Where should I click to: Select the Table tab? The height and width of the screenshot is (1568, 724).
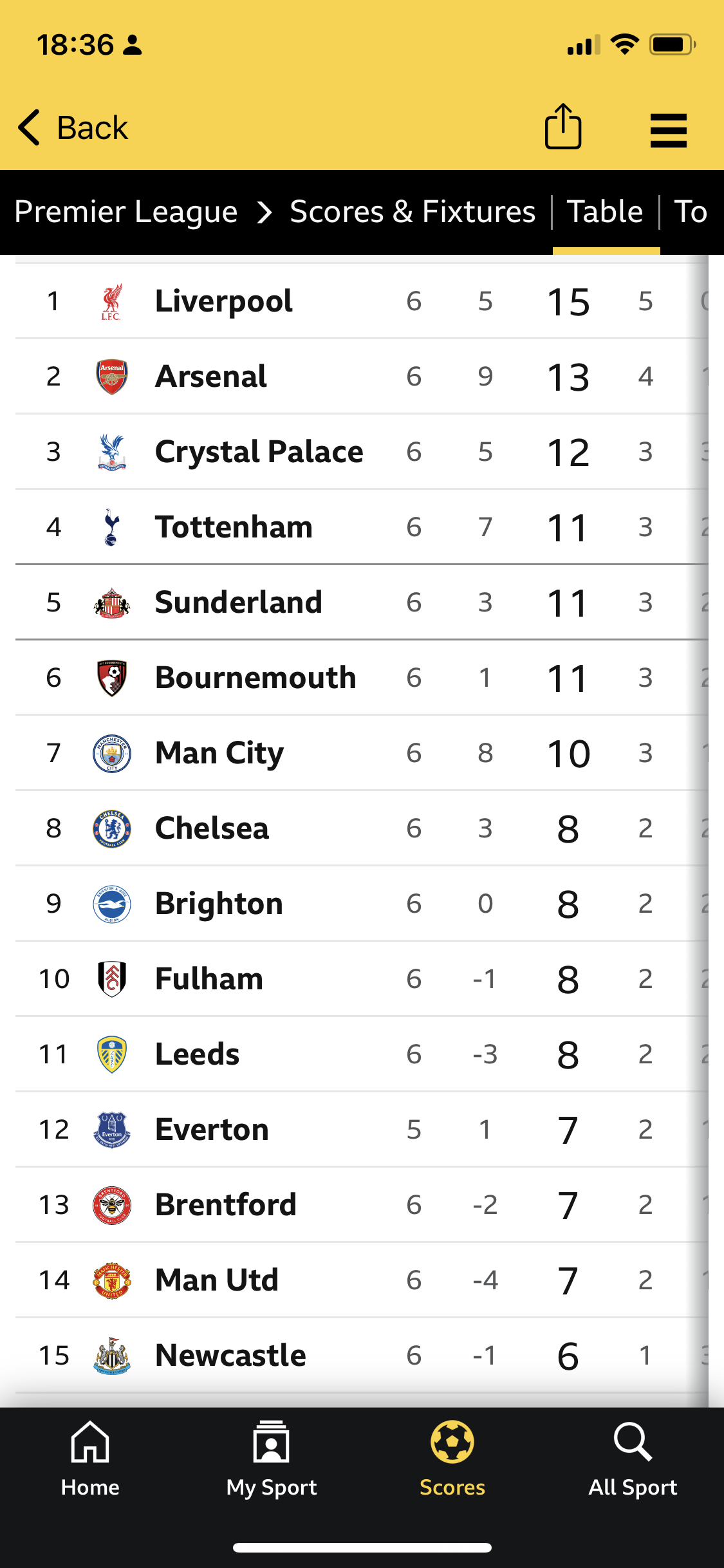[605, 212]
